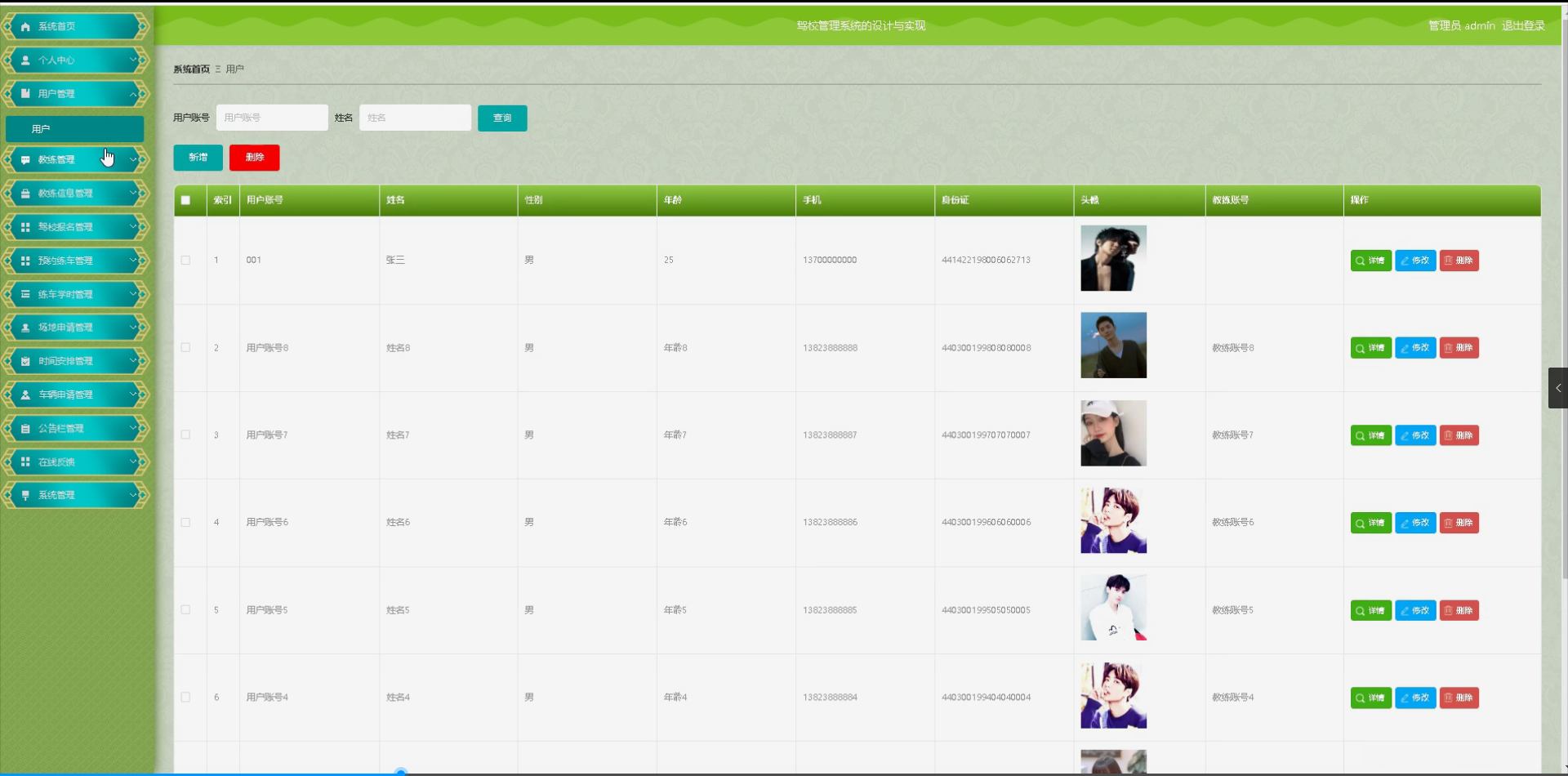
Task: Edit (pencil 修改) the 用户账号8 row
Action: [1415, 348]
